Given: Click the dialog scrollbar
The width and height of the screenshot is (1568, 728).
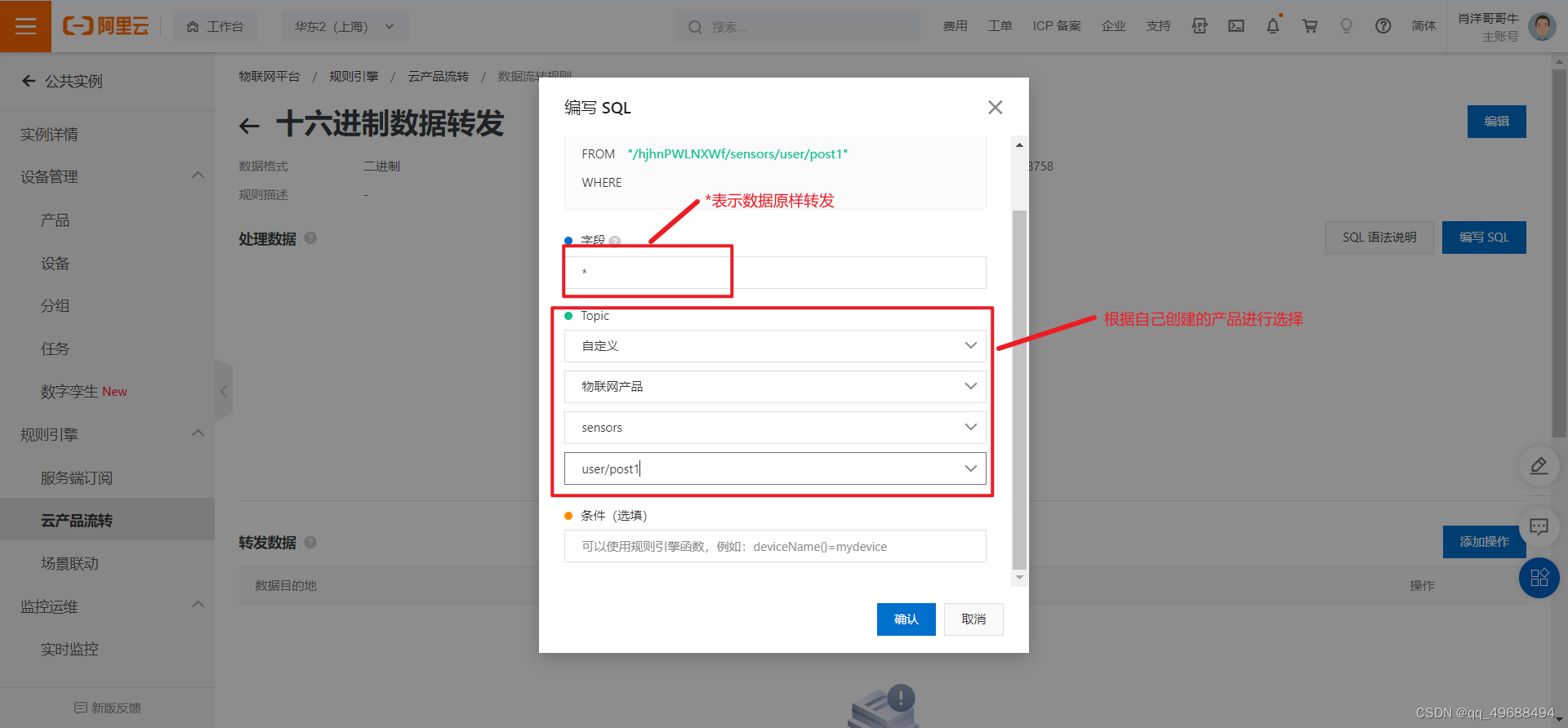Looking at the screenshot, I should click(1019, 389).
